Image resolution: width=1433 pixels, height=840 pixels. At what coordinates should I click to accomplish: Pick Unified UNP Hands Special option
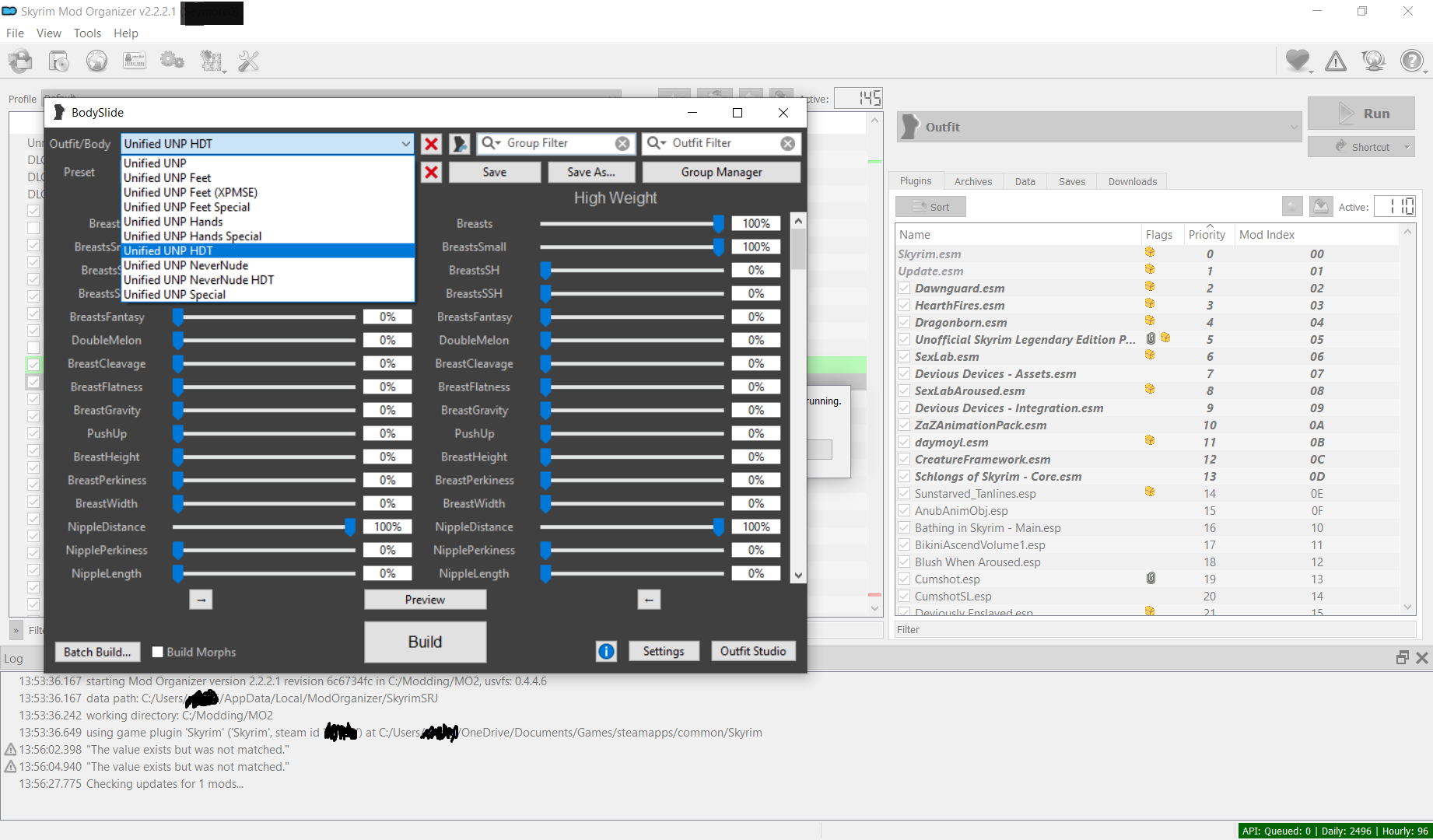pyautogui.click(x=268, y=236)
